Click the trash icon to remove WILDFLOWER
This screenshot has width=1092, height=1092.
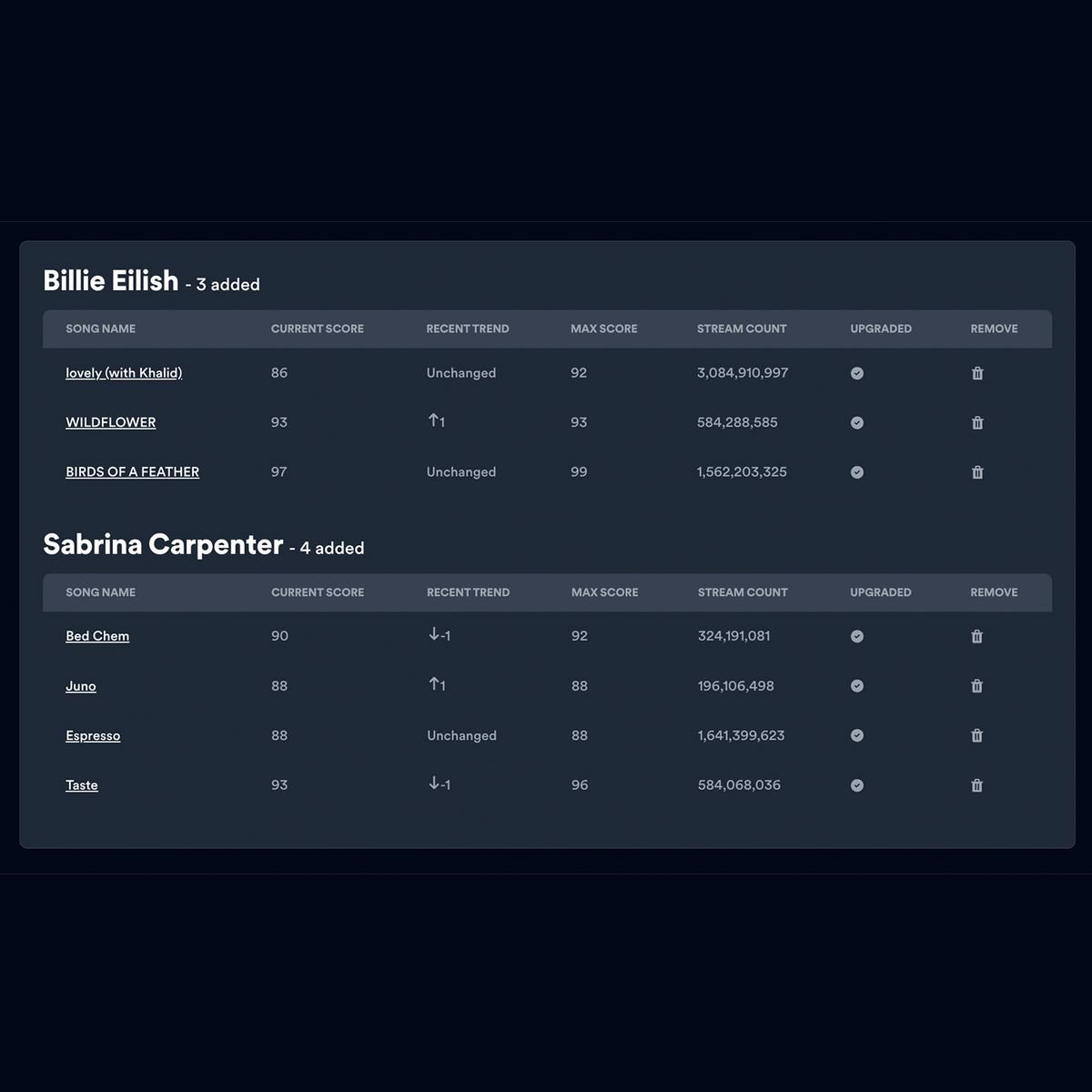977,422
